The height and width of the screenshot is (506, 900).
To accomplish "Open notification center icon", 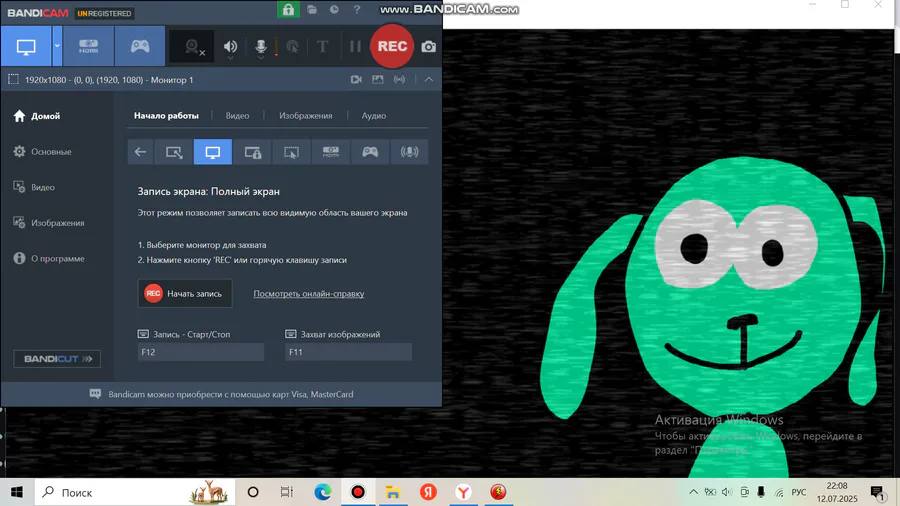I will click(x=877, y=492).
